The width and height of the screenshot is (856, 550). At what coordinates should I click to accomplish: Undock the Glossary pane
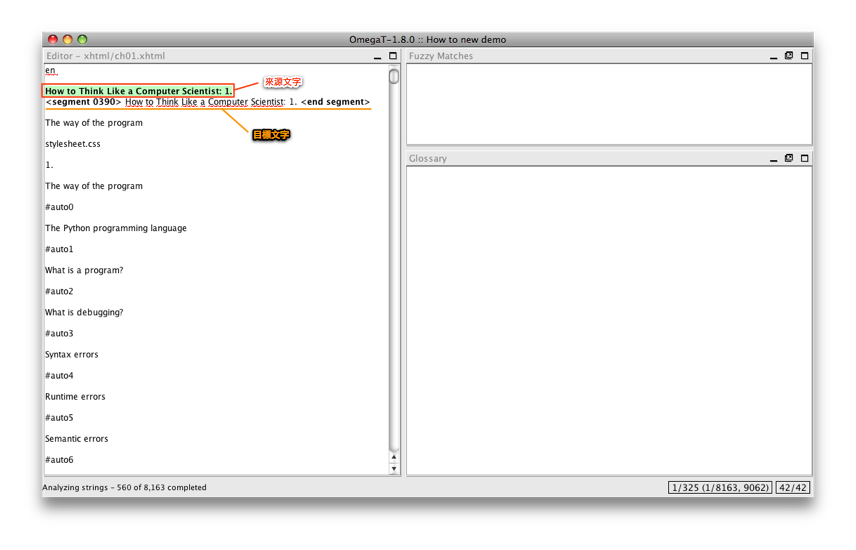789,158
